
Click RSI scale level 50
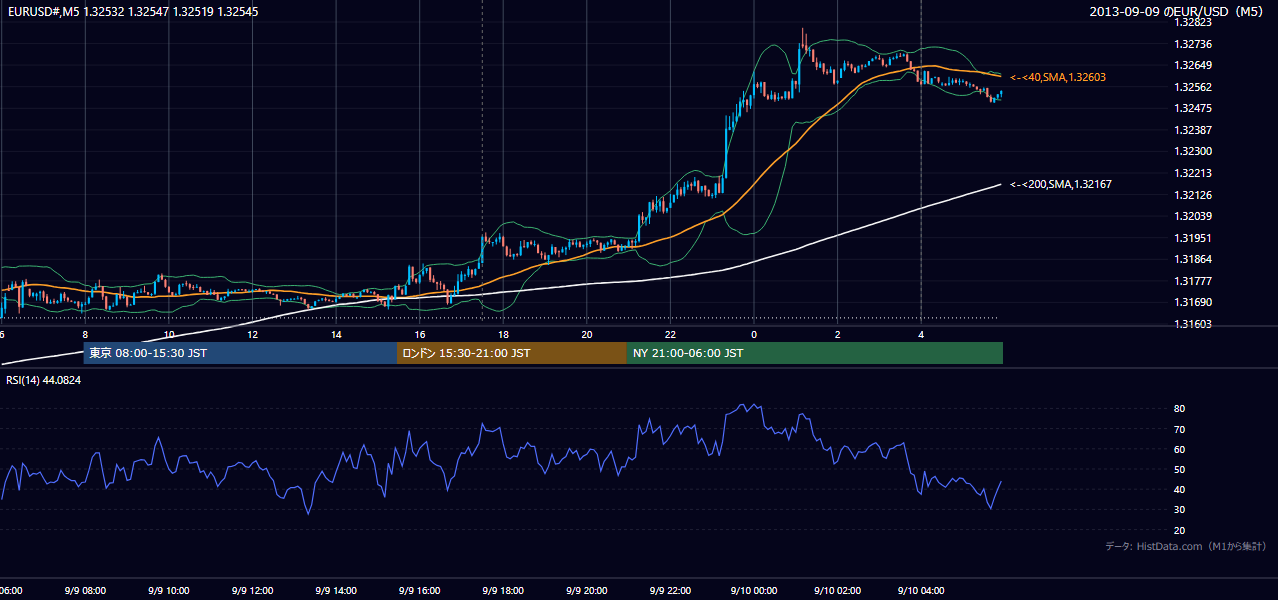click(1179, 469)
